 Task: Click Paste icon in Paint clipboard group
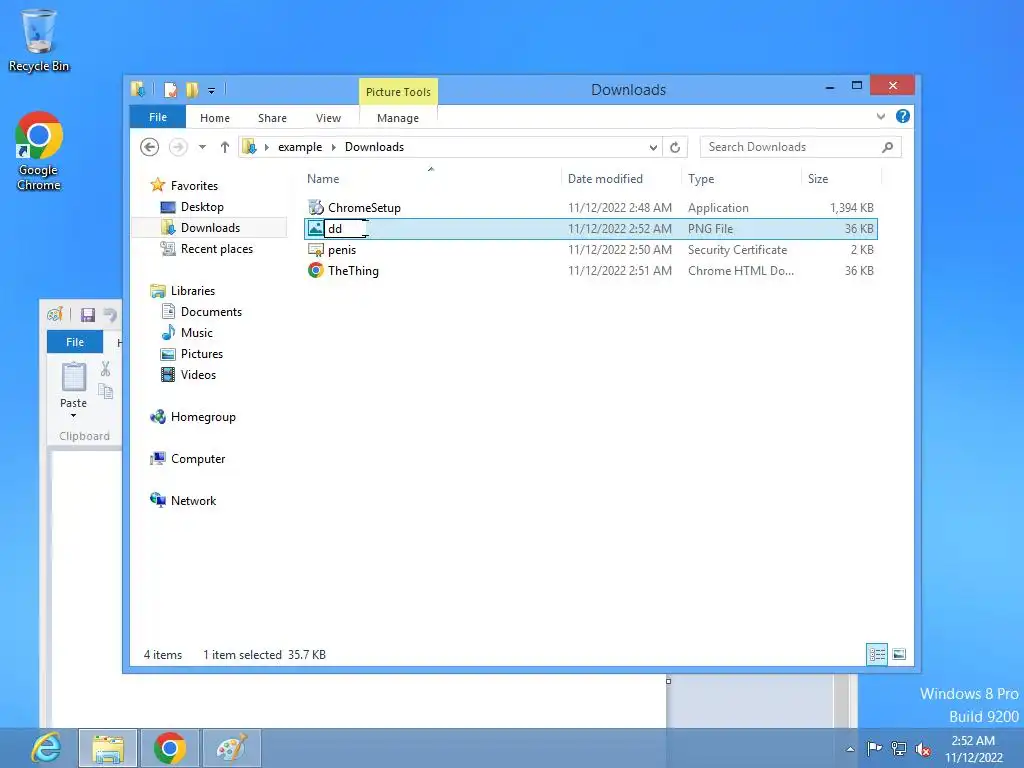coord(74,377)
